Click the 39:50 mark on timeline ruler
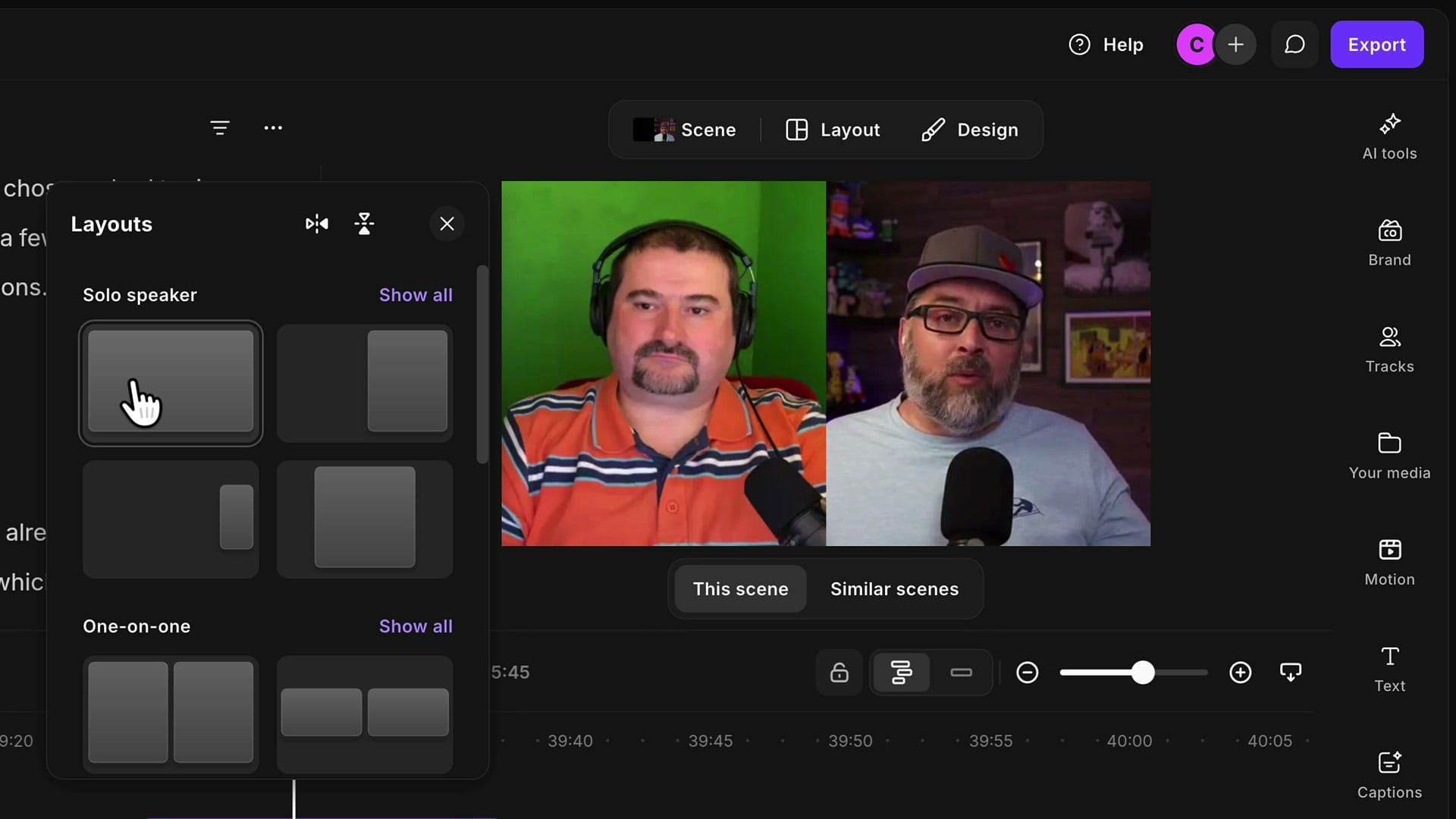The image size is (1456, 819). pyautogui.click(x=850, y=741)
